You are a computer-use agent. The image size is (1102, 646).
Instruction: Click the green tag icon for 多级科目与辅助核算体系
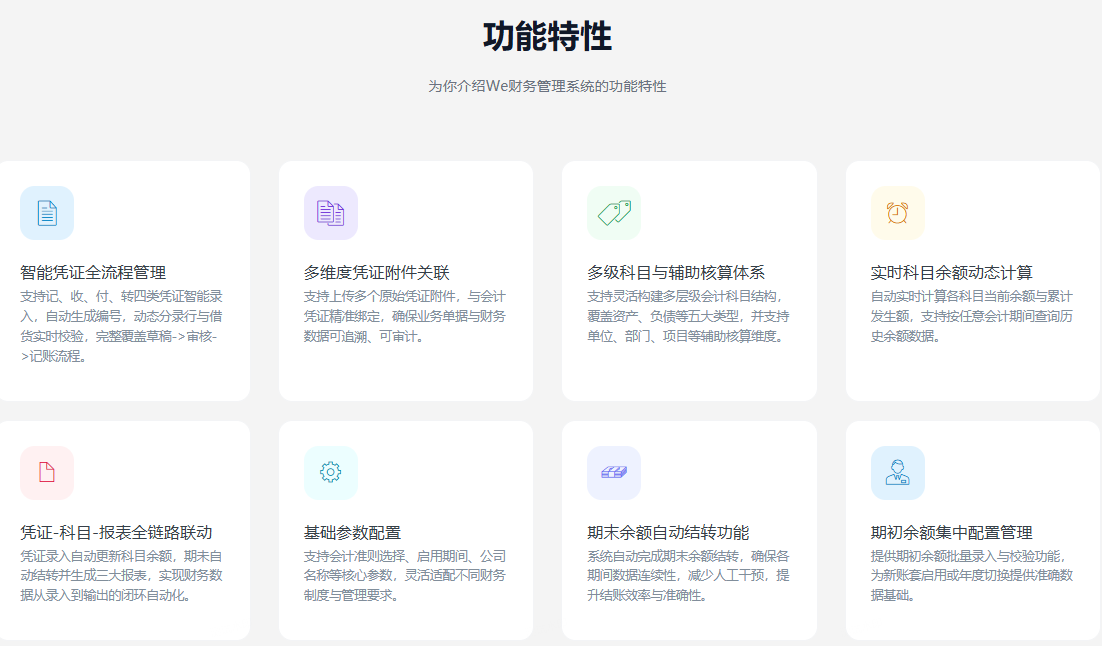(x=614, y=213)
